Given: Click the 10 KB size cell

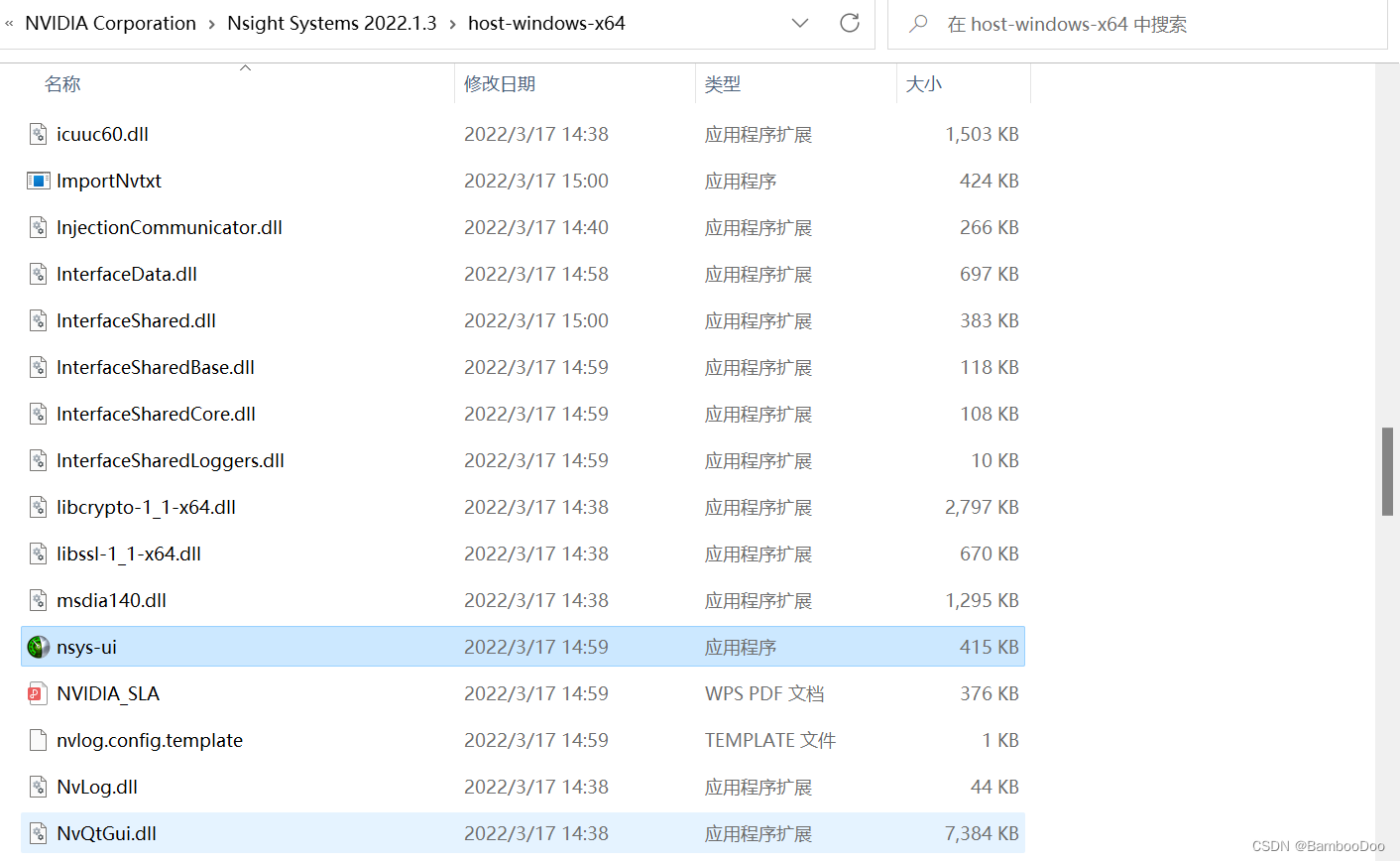Looking at the screenshot, I should tap(995, 460).
